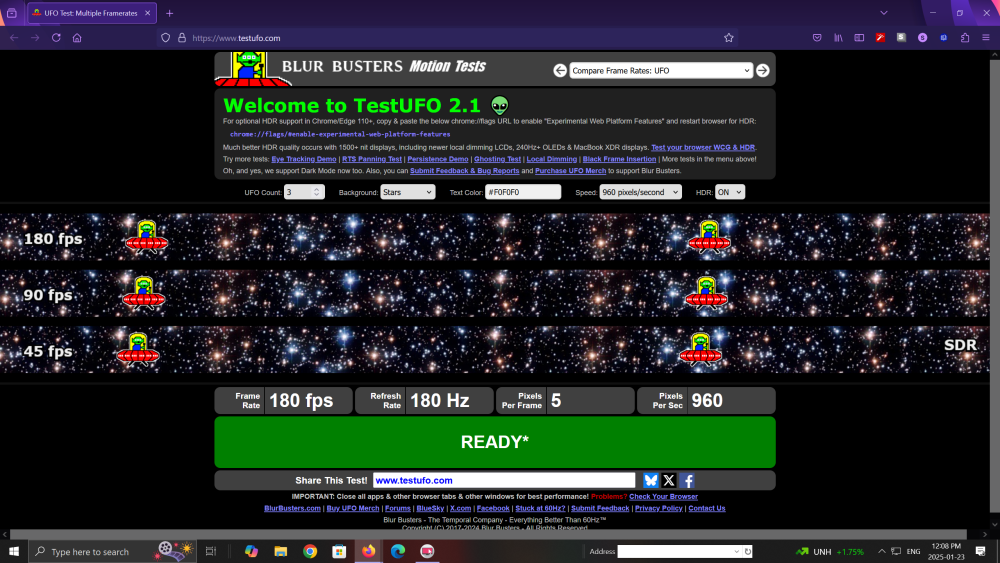
Task: Click the Blur Busters alien logo
Action: [246, 68]
